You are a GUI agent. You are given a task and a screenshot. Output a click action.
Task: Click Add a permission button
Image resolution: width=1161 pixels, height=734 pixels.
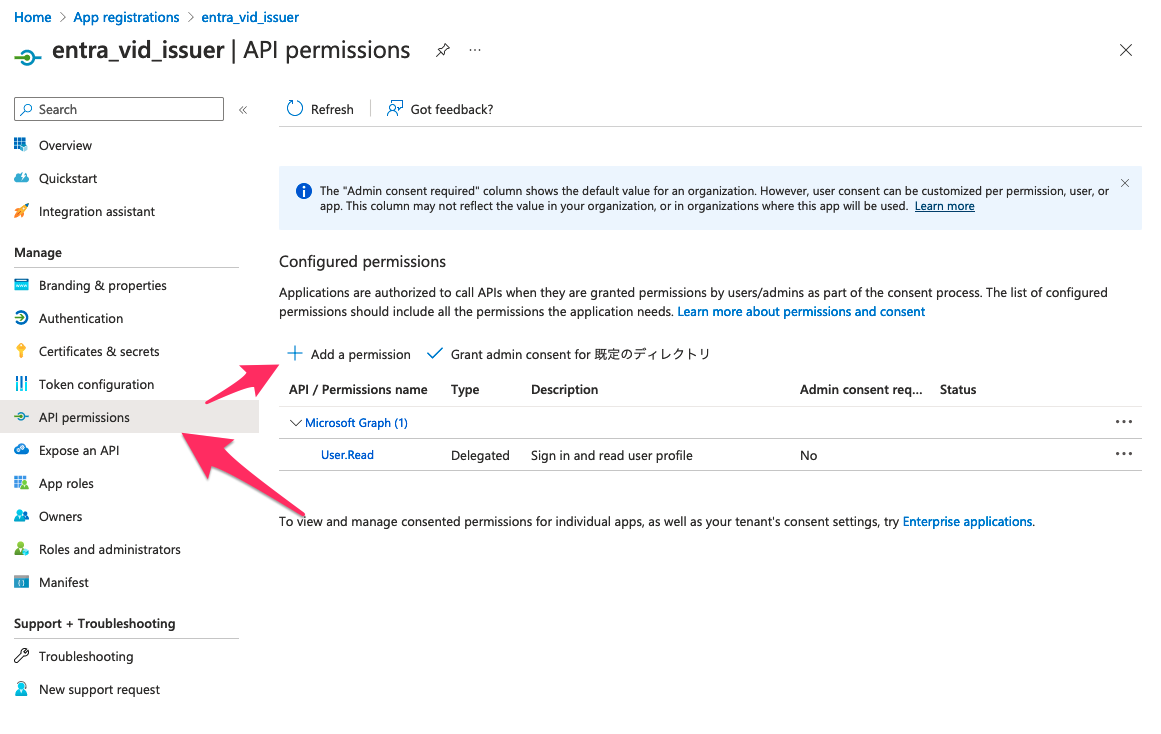350,354
